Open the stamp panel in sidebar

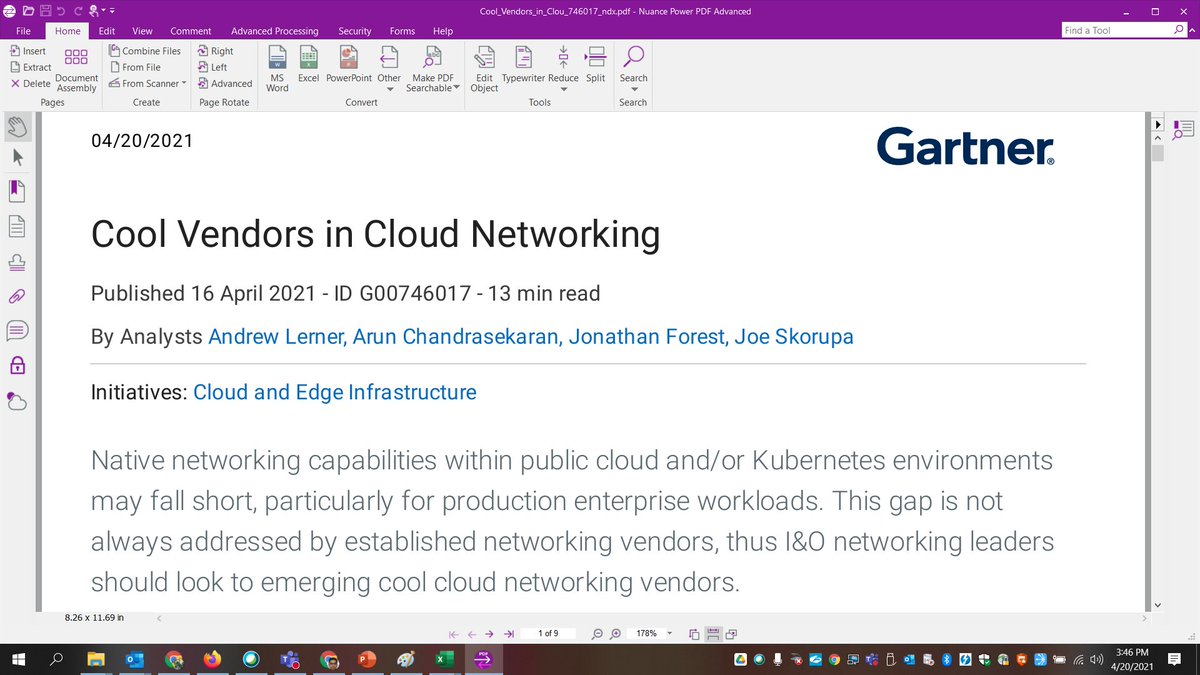coord(17,261)
